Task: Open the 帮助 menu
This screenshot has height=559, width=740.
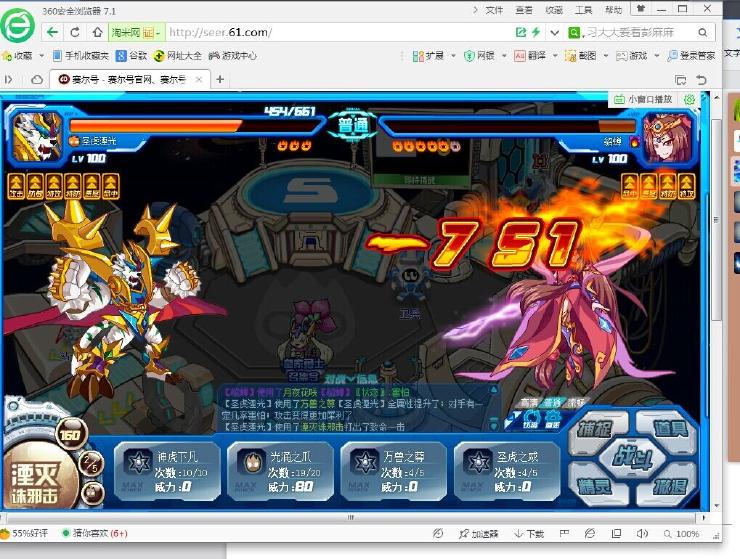Action: (614, 10)
